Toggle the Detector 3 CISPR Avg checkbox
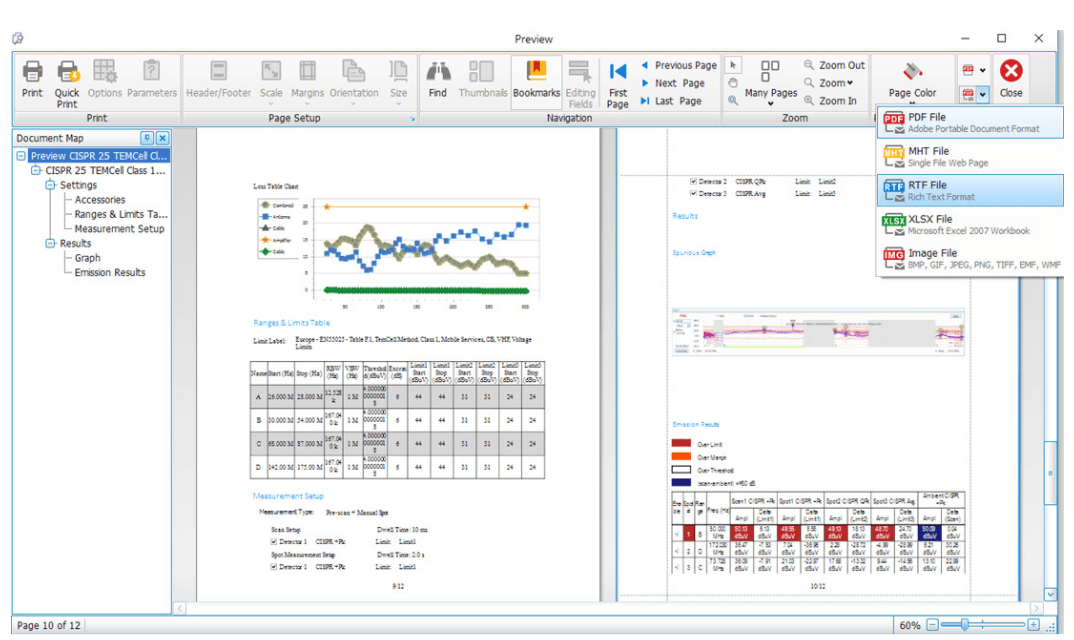 [695, 193]
